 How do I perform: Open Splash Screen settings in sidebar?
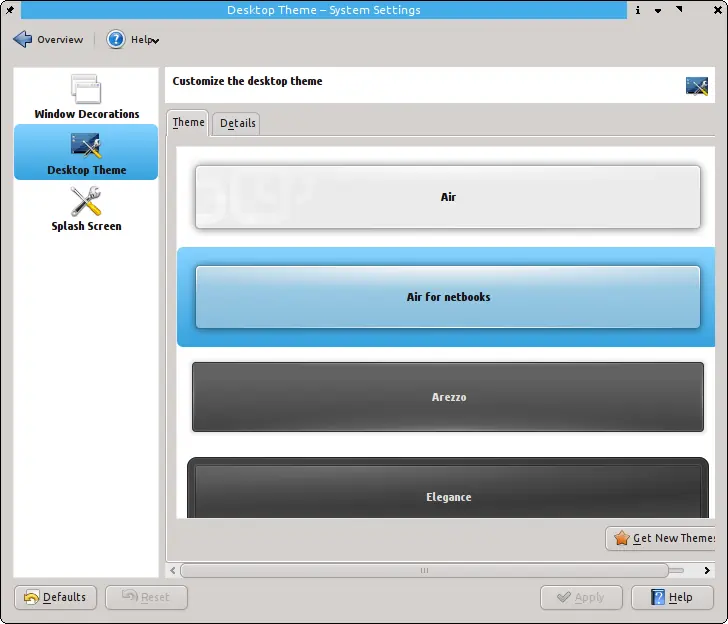pyautogui.click(x=86, y=208)
